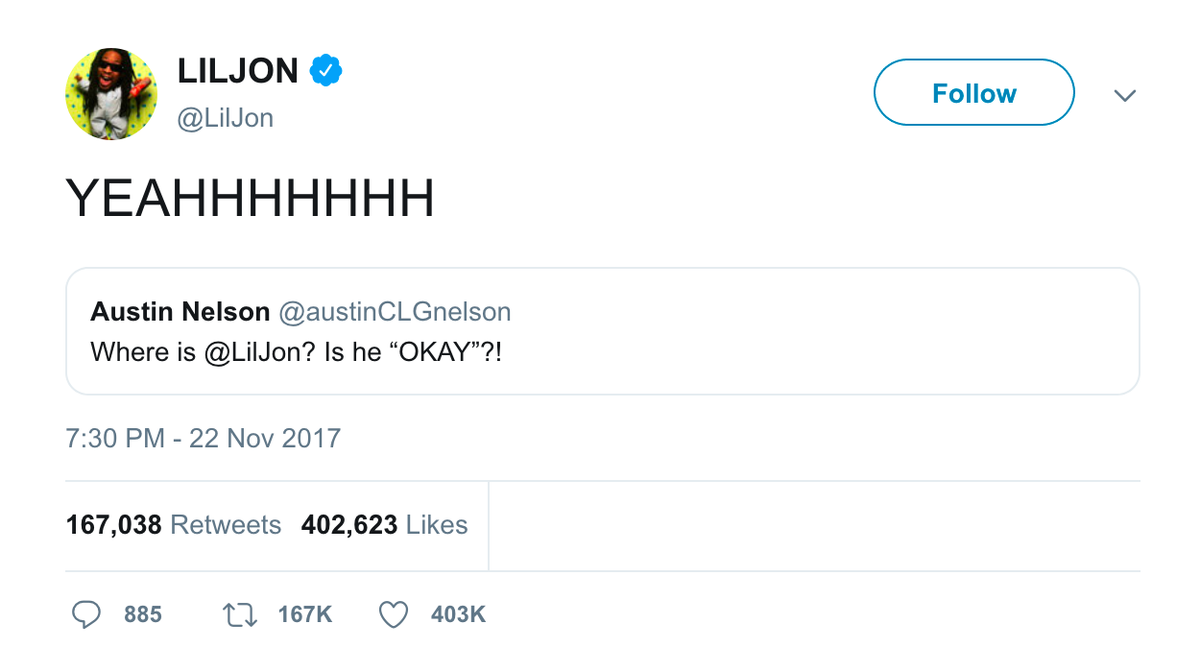Open the LILJON display name link

pyautogui.click(x=238, y=71)
